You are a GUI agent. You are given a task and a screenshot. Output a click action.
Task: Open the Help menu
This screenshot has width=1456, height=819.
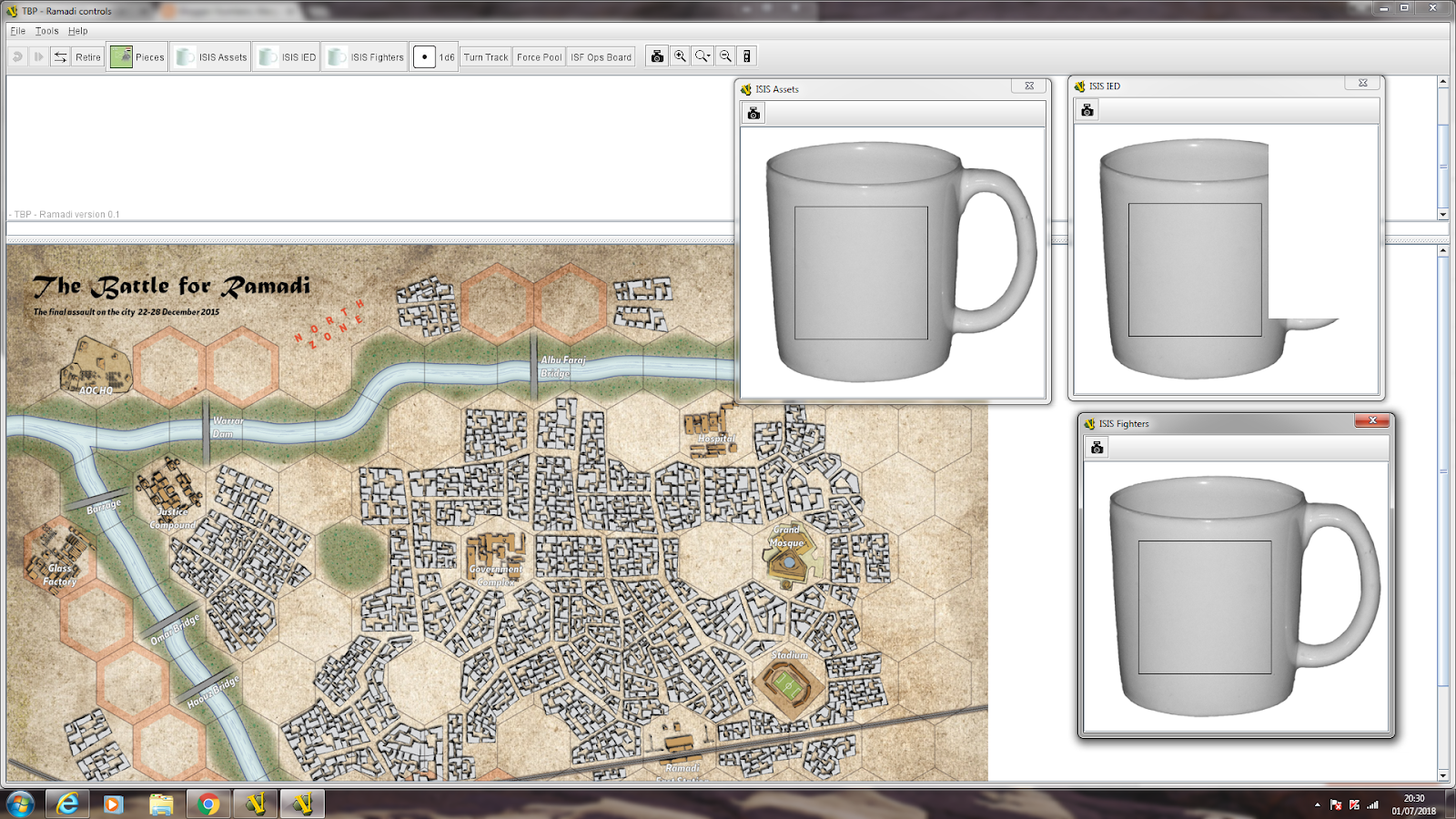pyautogui.click(x=78, y=31)
